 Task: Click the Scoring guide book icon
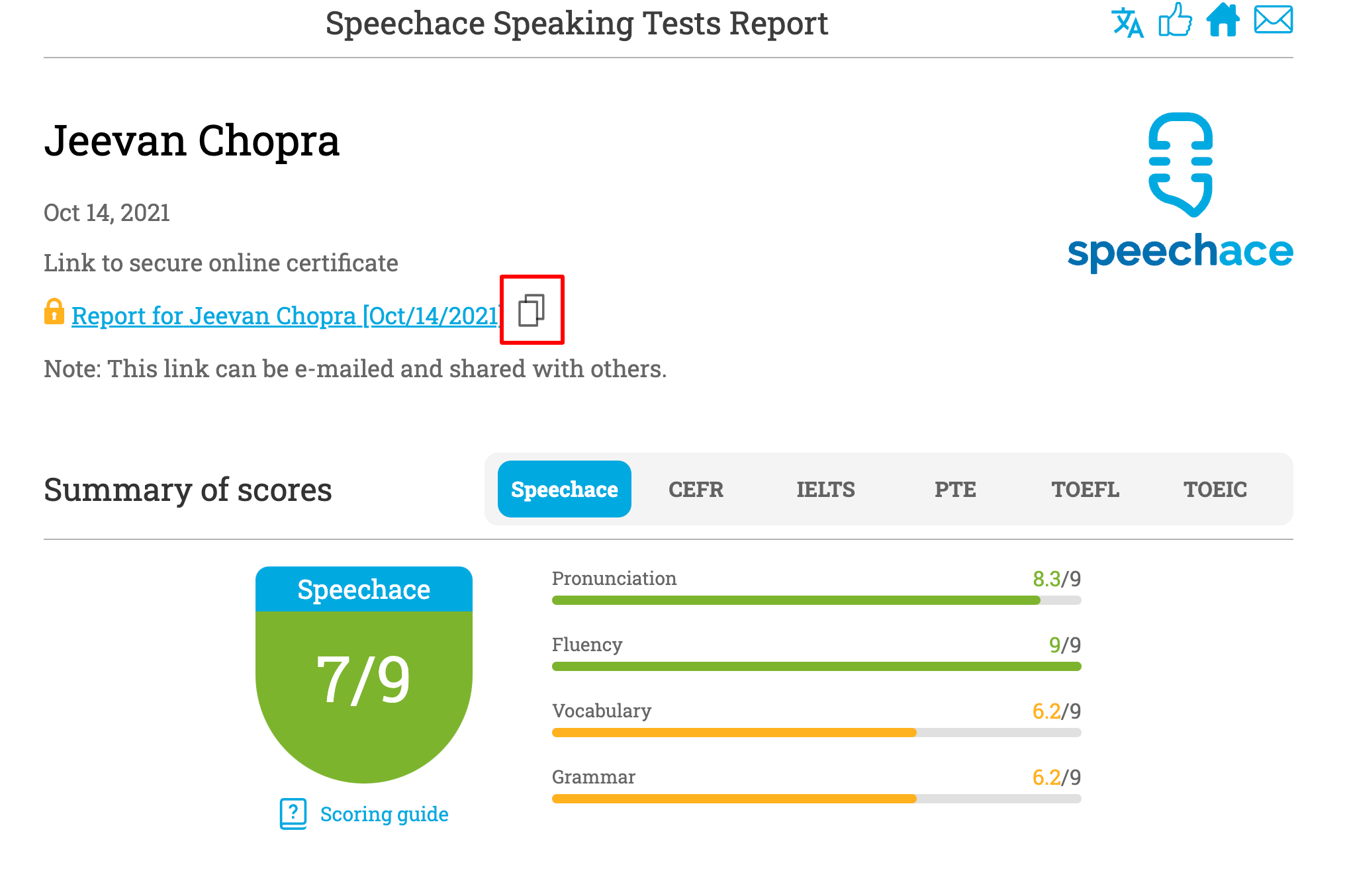(293, 813)
